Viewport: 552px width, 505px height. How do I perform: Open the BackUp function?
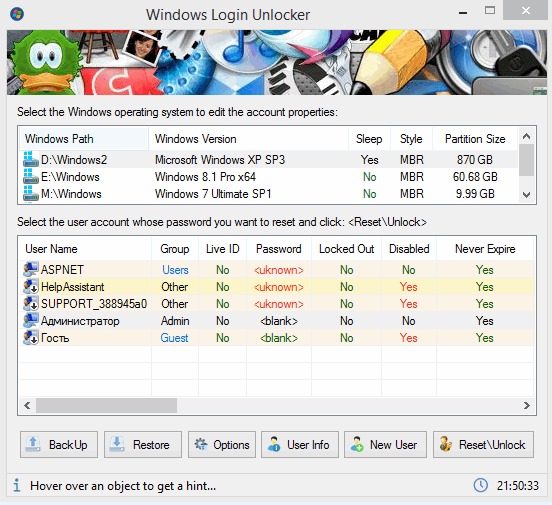click(59, 444)
